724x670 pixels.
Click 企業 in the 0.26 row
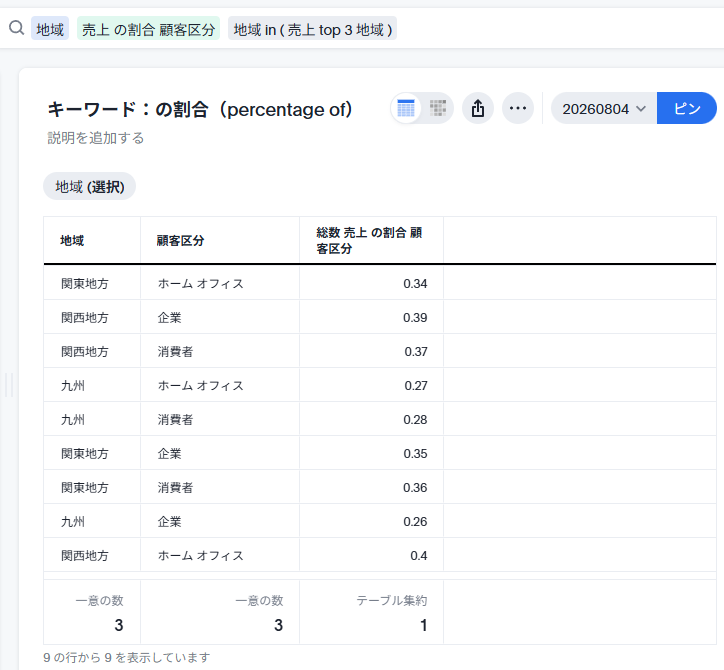169,522
